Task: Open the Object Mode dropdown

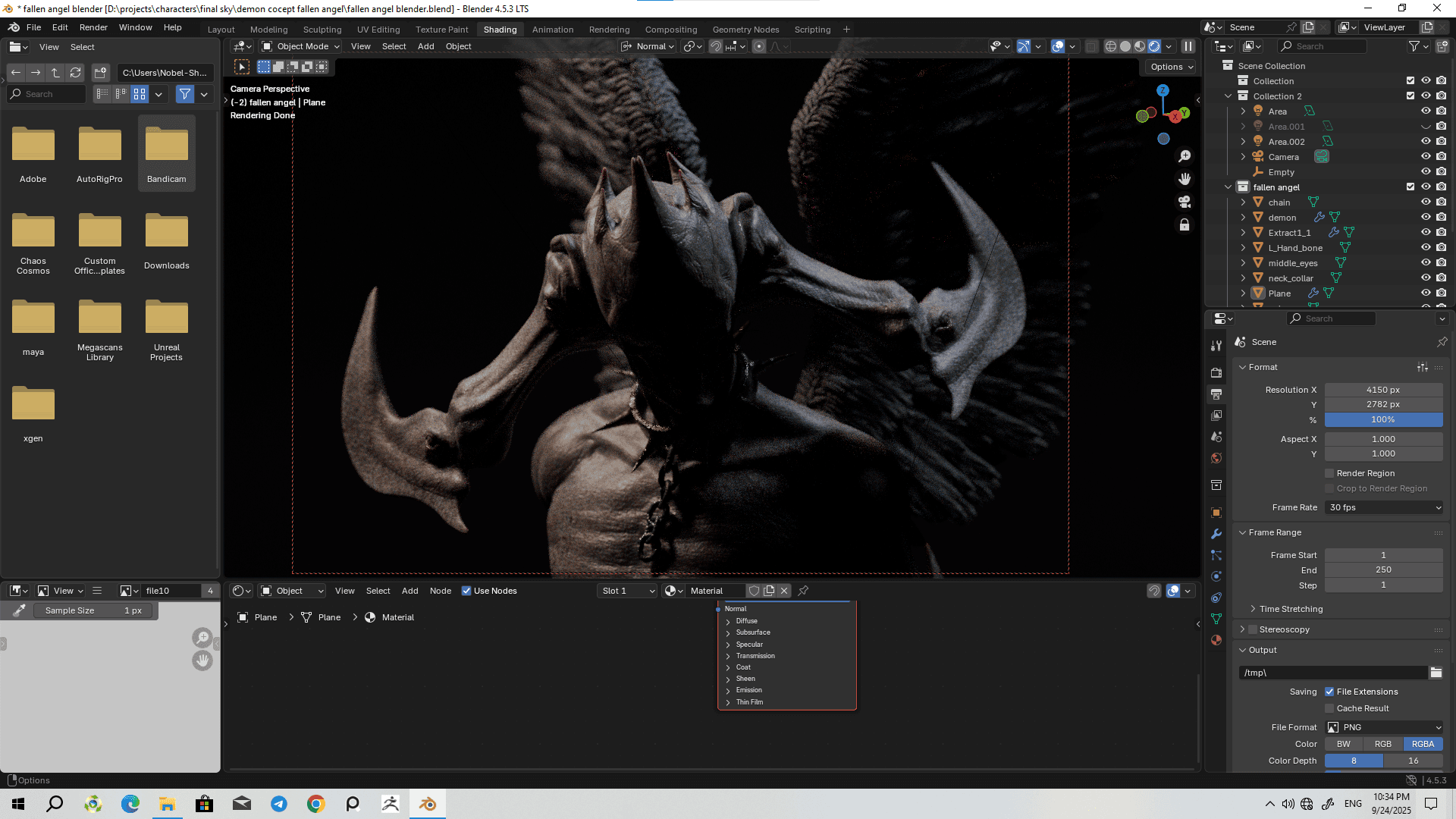Action: pos(300,46)
